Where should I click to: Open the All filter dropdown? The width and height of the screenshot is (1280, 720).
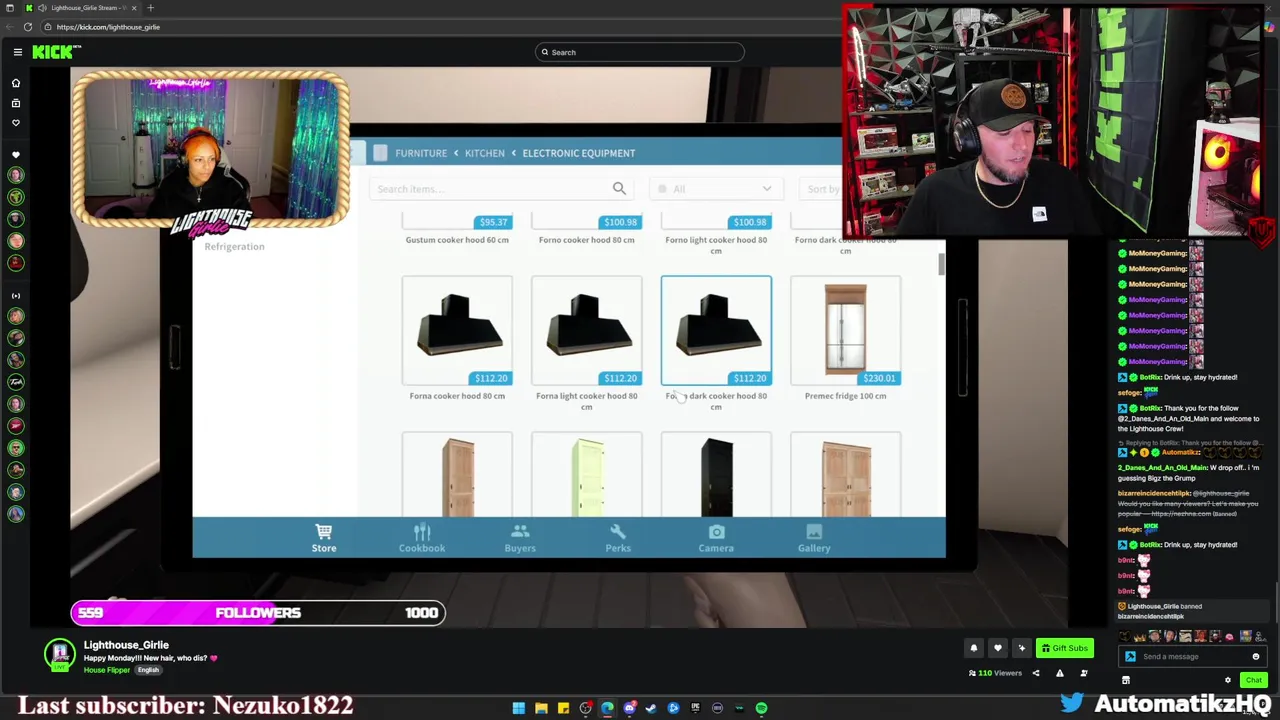pyautogui.click(x=715, y=189)
